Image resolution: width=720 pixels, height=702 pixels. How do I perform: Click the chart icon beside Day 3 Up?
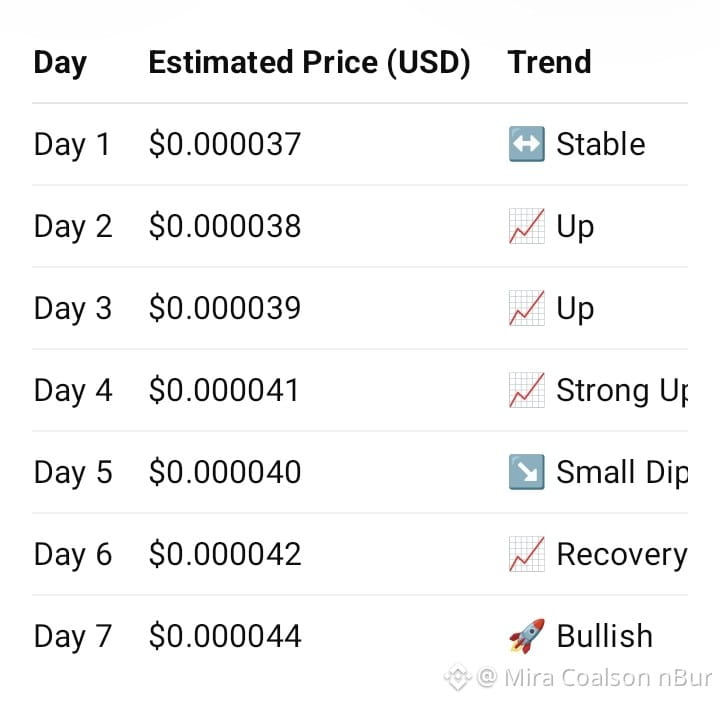pos(527,308)
